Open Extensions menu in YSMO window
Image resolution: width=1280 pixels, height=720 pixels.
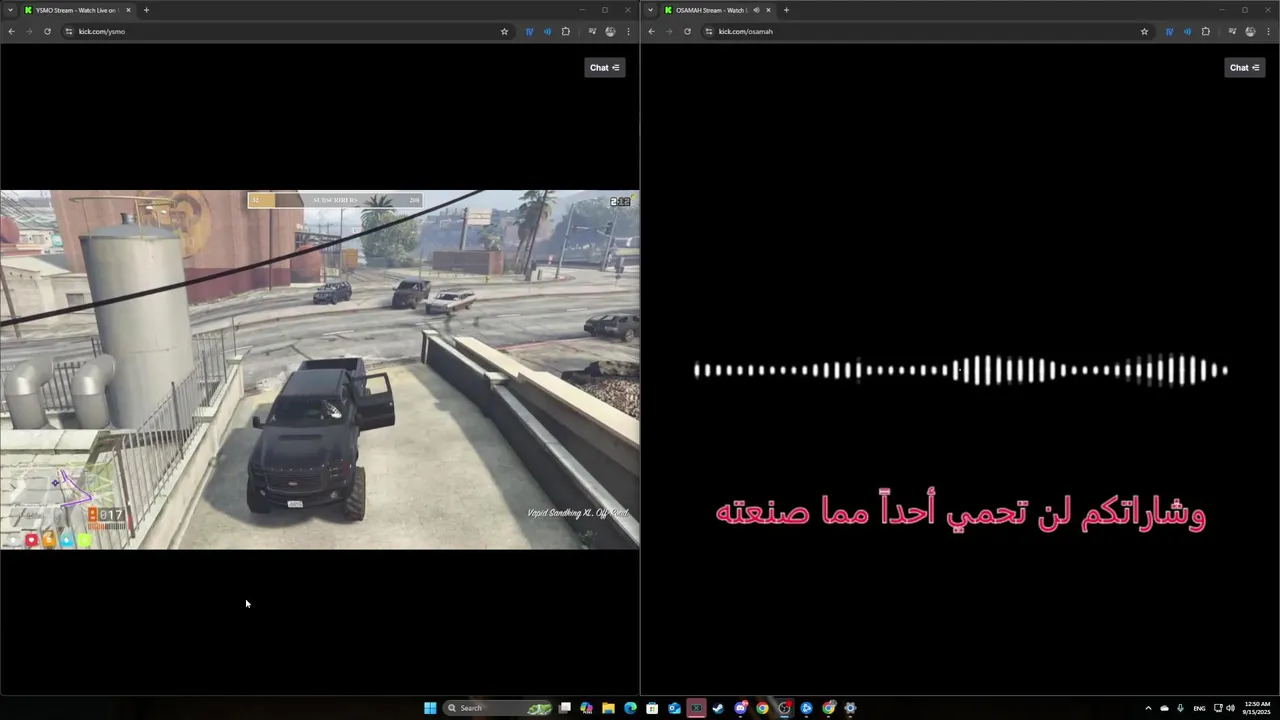click(x=565, y=31)
